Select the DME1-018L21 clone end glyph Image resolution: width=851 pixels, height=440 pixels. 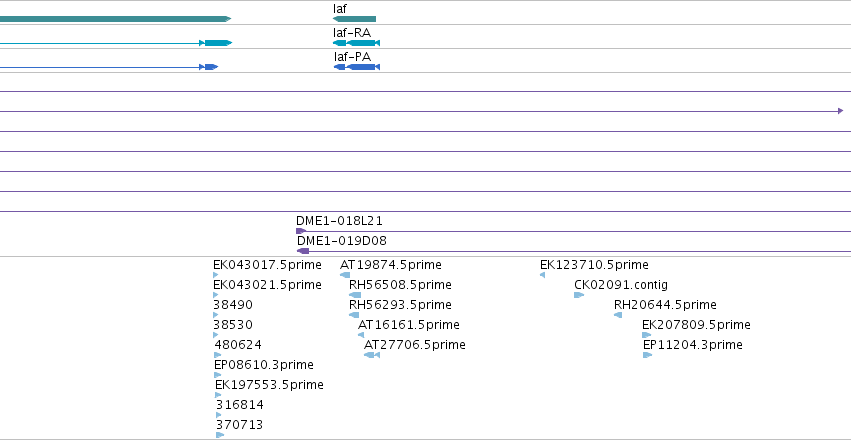click(x=301, y=231)
